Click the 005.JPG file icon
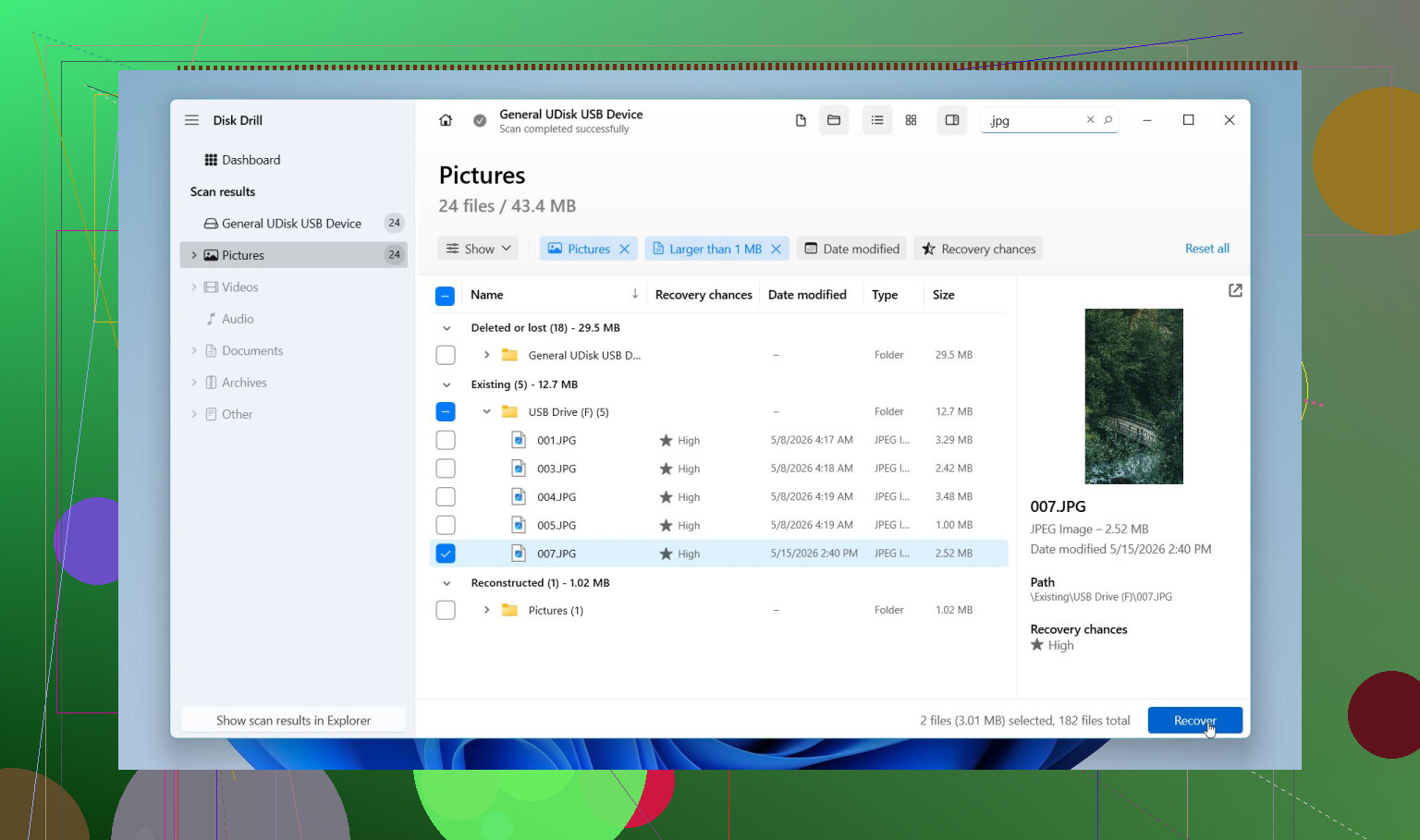The height and width of the screenshot is (840, 1420). (x=519, y=525)
